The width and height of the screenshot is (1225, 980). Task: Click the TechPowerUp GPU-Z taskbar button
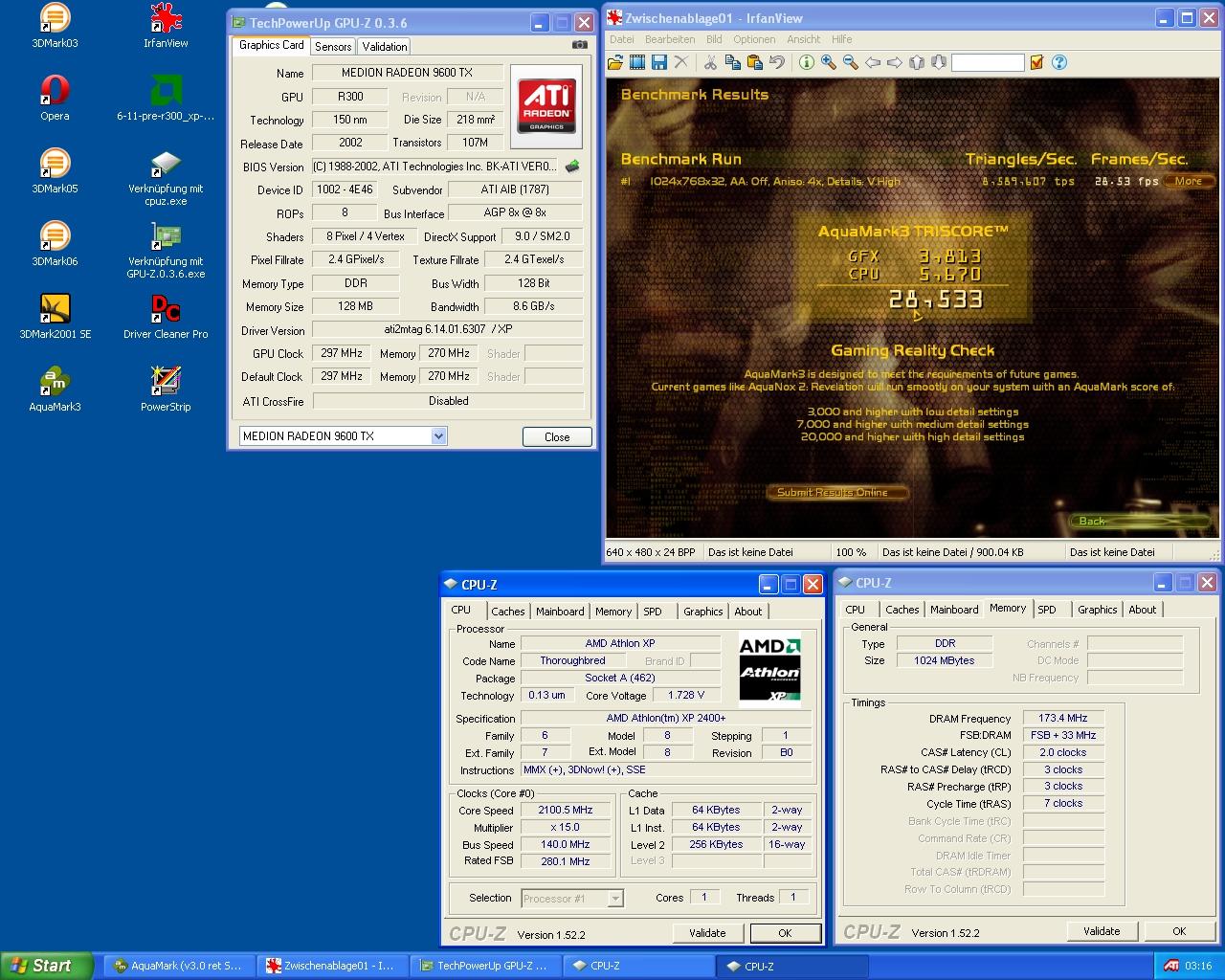[485, 966]
